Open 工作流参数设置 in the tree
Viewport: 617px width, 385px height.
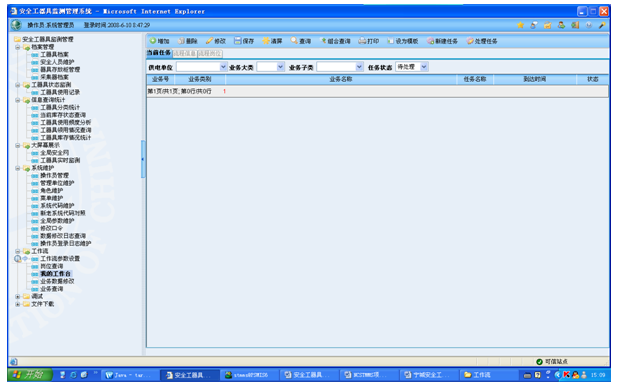(60, 259)
